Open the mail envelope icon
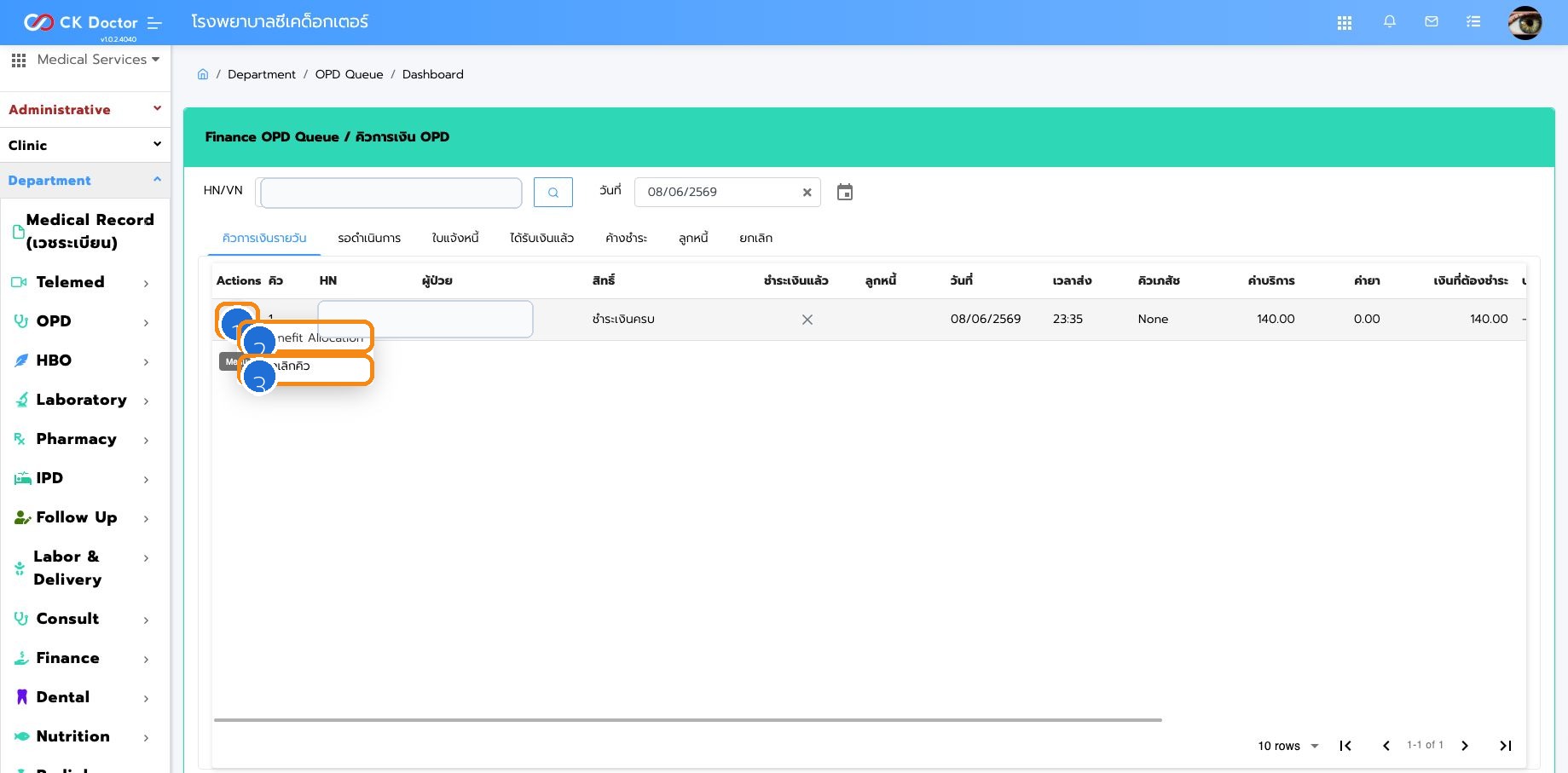 click(x=1432, y=21)
